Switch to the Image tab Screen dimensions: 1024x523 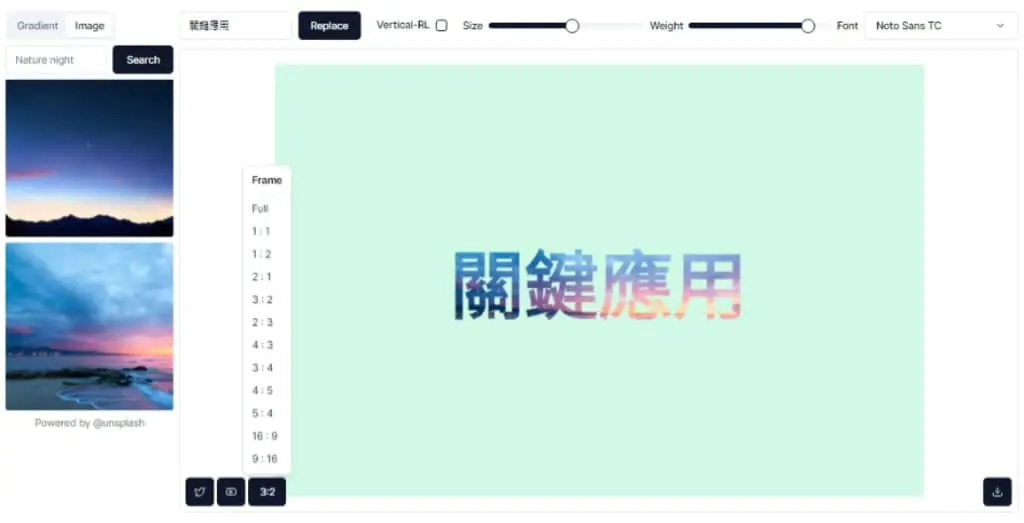(x=89, y=26)
